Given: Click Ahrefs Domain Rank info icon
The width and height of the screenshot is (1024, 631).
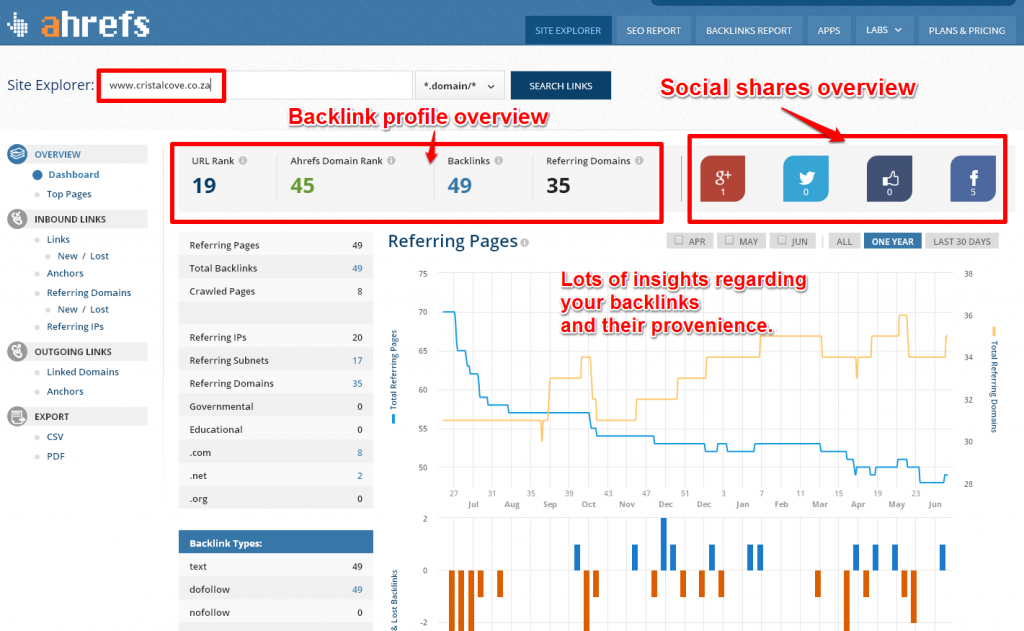Looking at the screenshot, I should click(391, 161).
